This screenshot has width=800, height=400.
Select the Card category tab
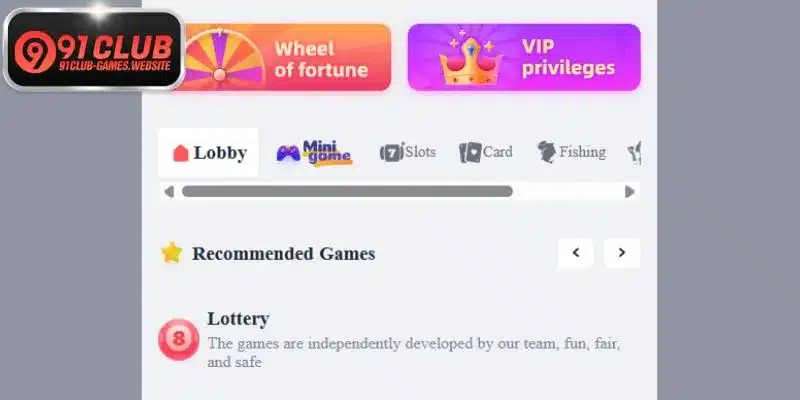click(x=486, y=153)
